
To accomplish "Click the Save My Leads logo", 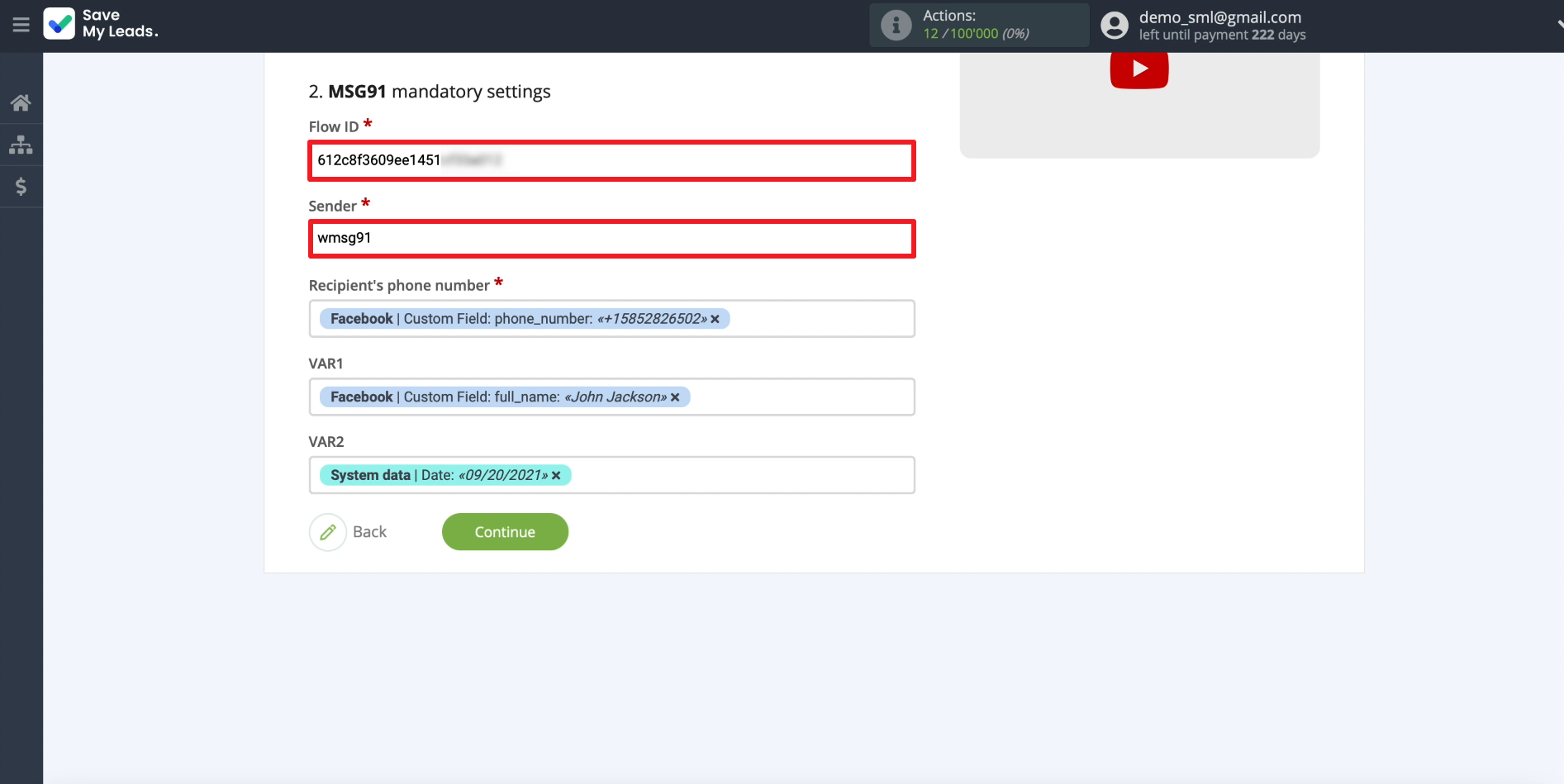I will pyautogui.click(x=101, y=24).
